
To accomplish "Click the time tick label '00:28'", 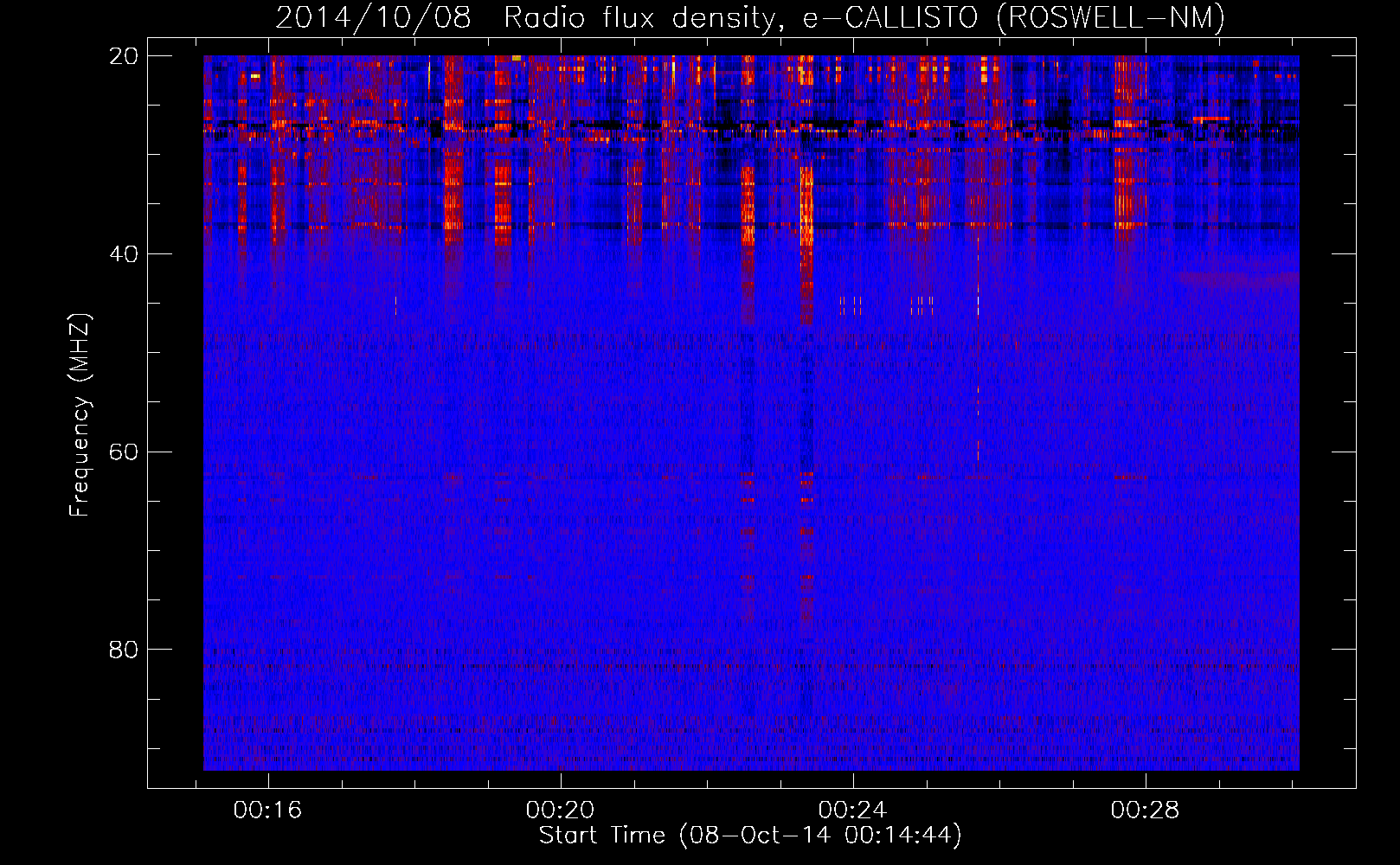I will (1145, 810).
